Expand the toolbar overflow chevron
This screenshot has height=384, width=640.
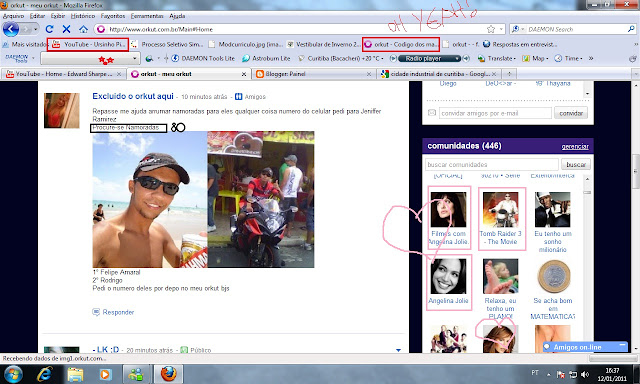(x=591, y=58)
